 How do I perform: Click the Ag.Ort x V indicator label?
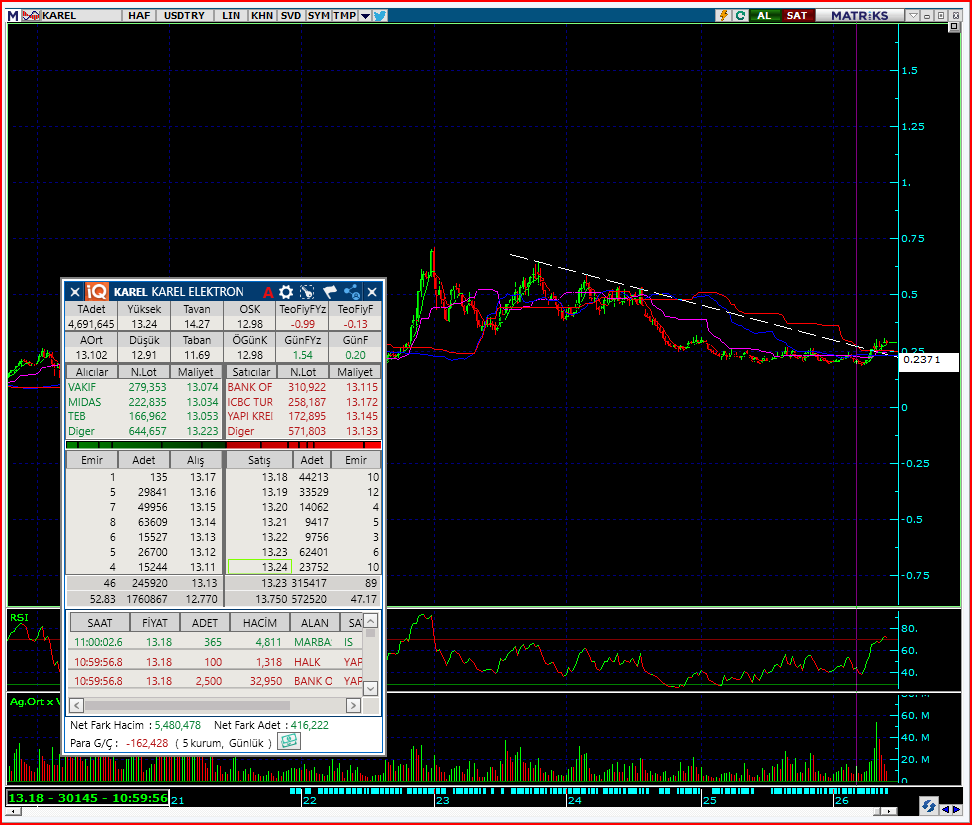pos(34,702)
